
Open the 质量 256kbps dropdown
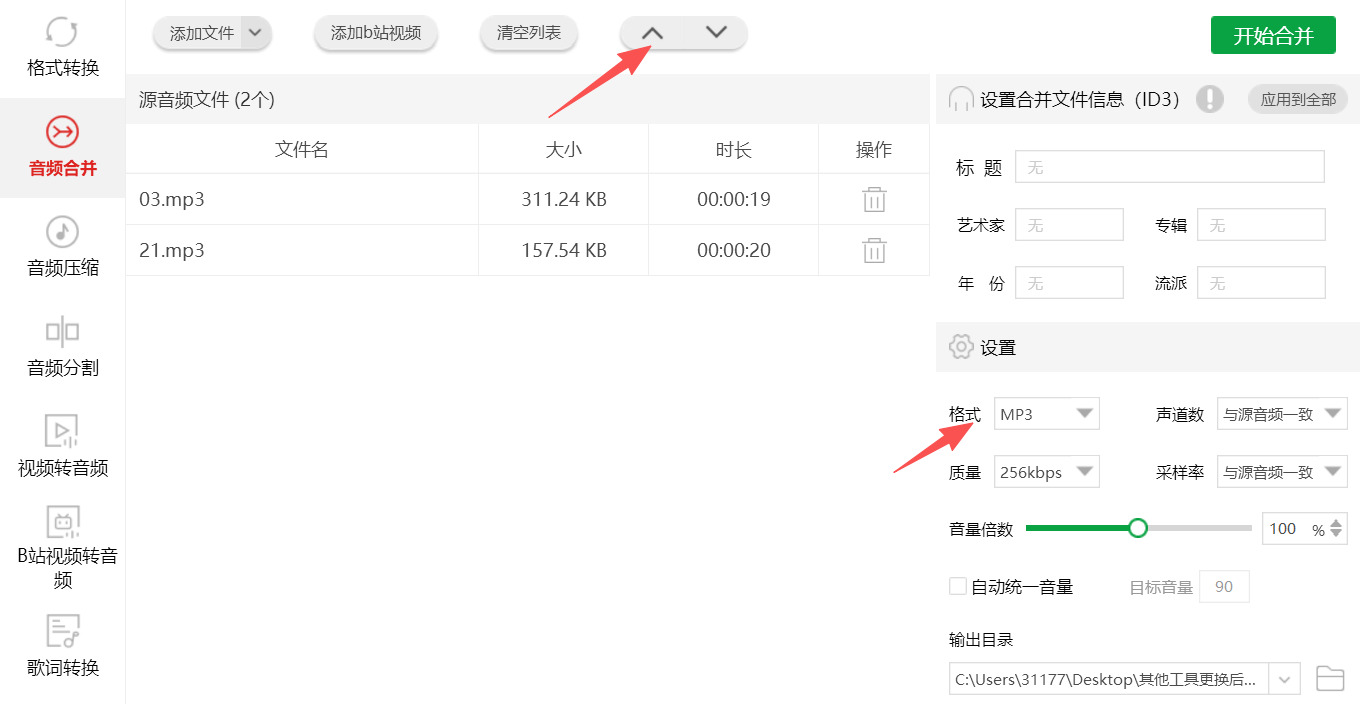tap(1047, 472)
